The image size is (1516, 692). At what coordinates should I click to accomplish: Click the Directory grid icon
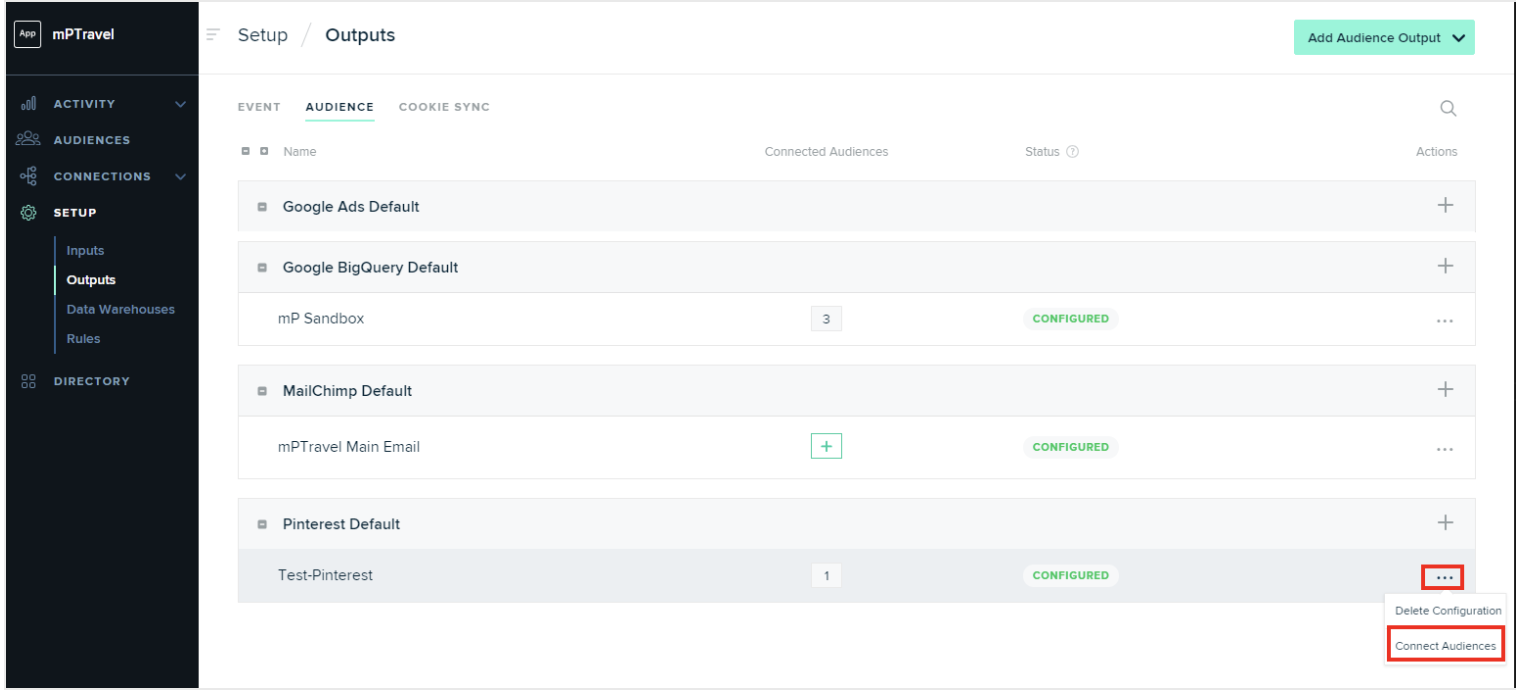click(x=28, y=381)
